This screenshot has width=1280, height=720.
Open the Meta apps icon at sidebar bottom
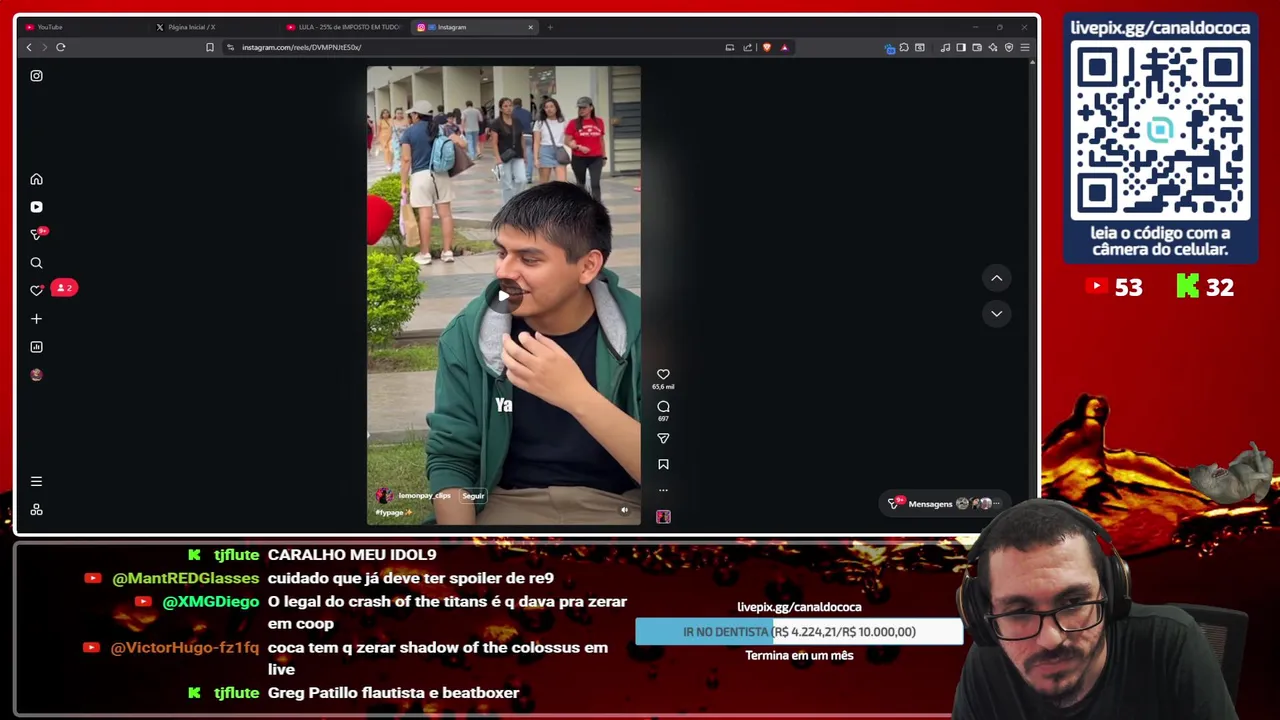point(36,509)
